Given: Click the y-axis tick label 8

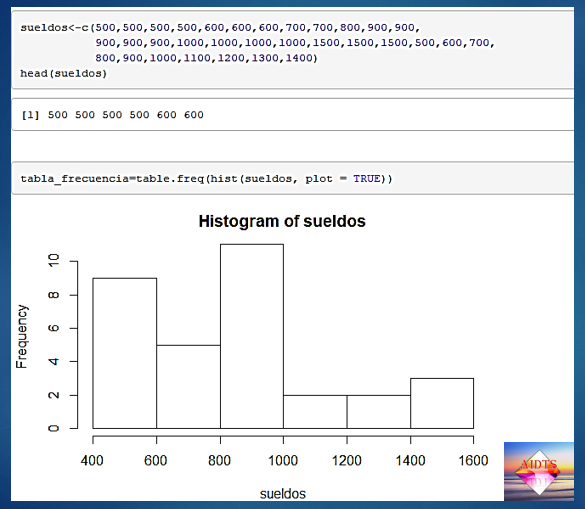Looking at the screenshot, I should point(54,295).
